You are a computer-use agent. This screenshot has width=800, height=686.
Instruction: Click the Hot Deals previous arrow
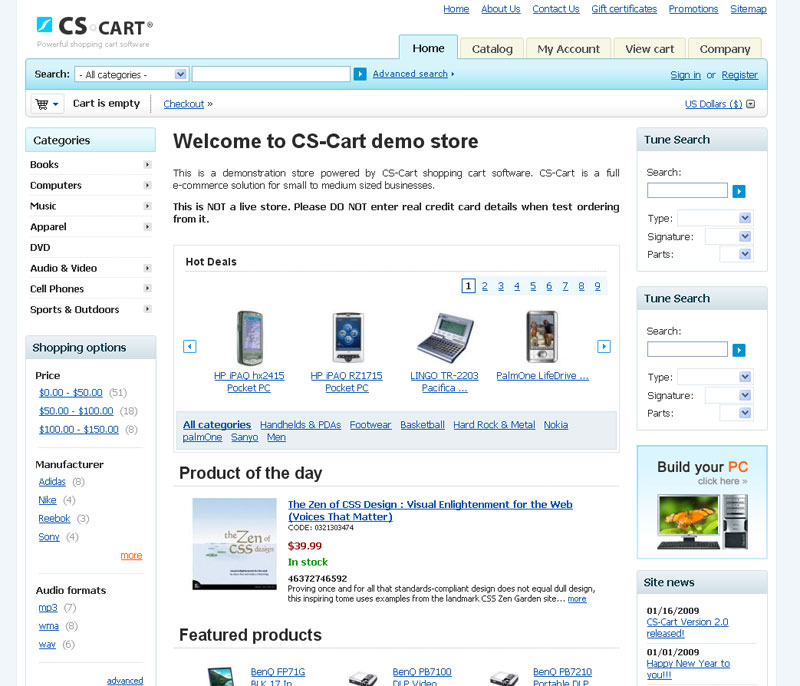tap(190, 346)
